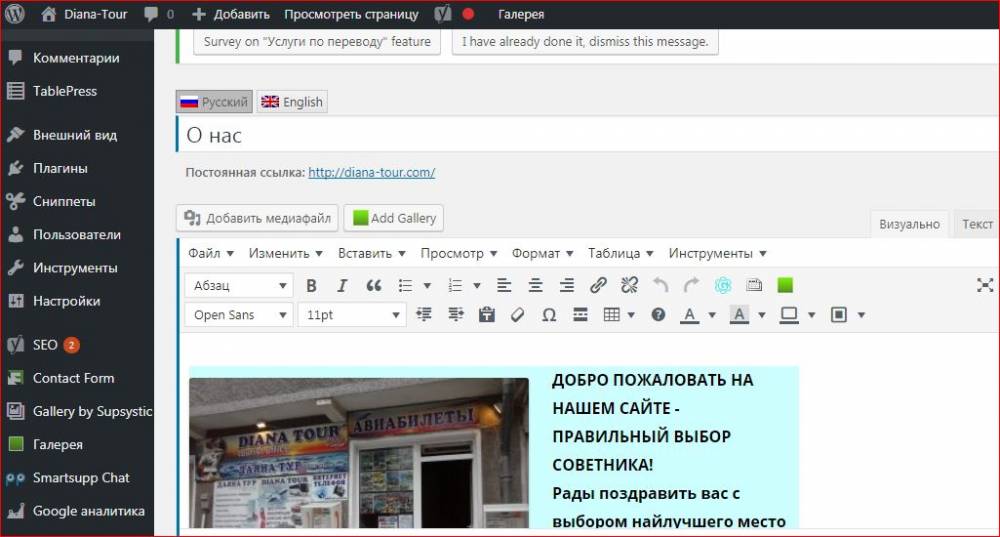
Task: Expand the table insert dropdown arrow
Action: [x=631, y=315]
